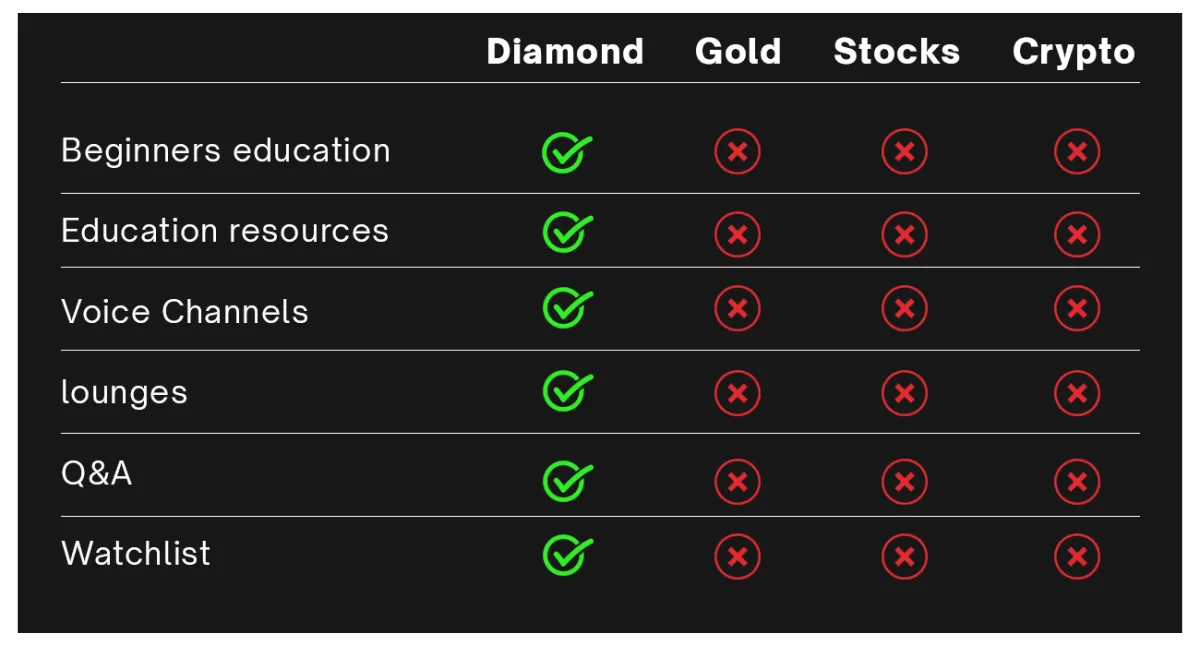
Task: Click the Stocks column heading
Action: [896, 51]
